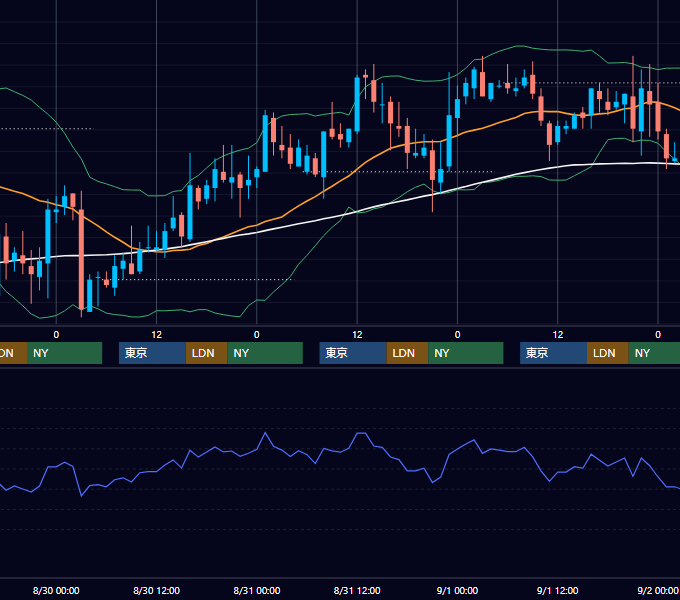Select the NY session block spanning 9/2 00:00
This screenshot has width=680, height=600.
(x=654, y=353)
